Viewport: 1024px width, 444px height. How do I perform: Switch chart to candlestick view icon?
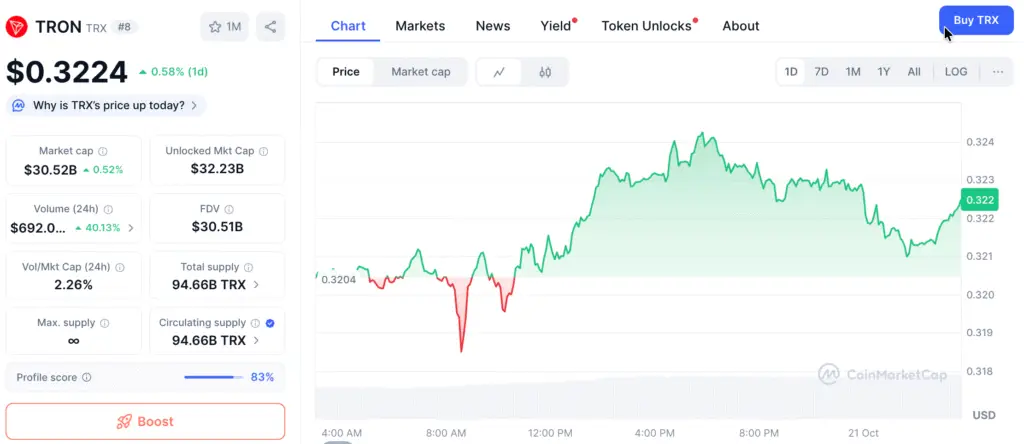[545, 72]
